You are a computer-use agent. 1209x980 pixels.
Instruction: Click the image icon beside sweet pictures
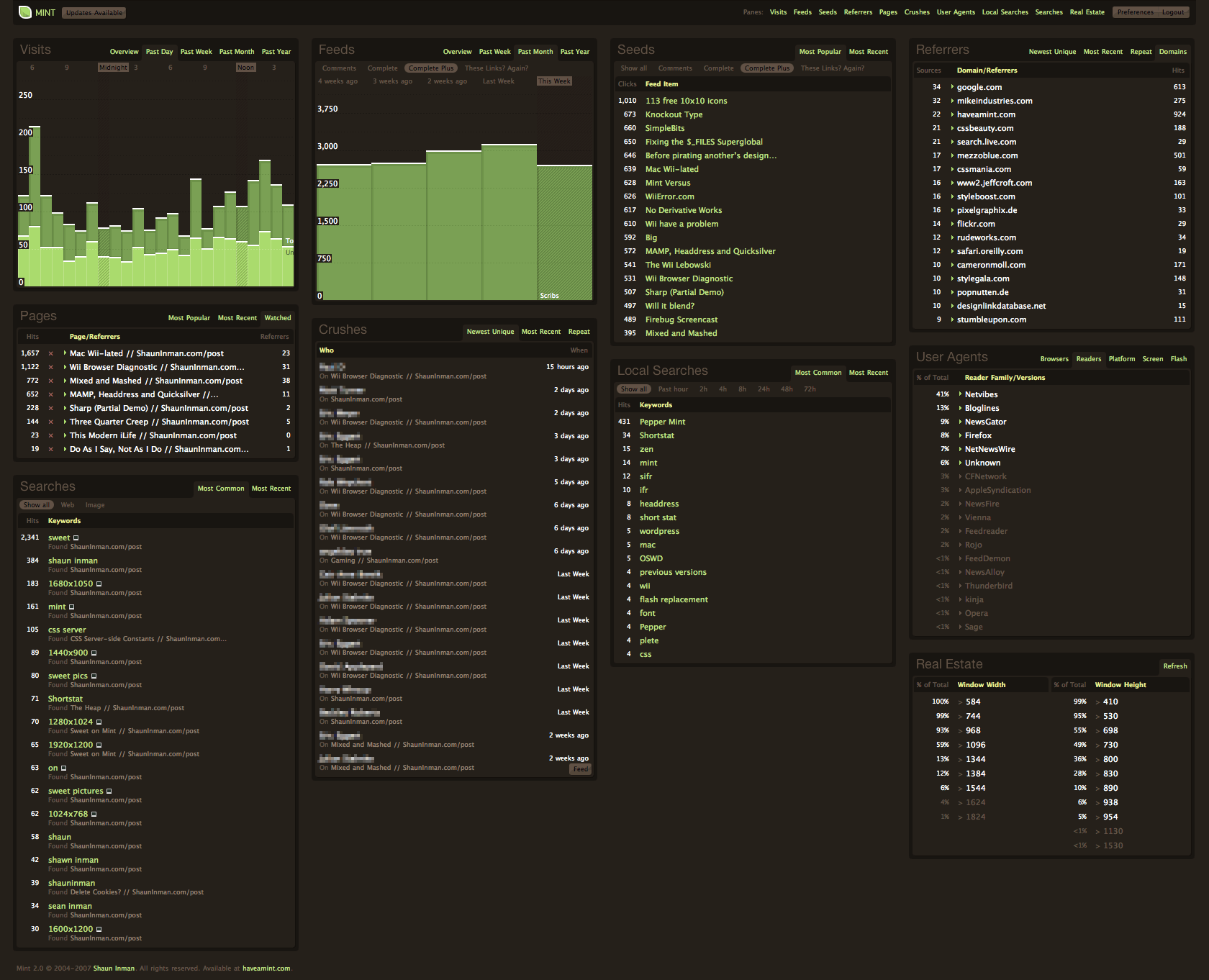[x=109, y=791]
